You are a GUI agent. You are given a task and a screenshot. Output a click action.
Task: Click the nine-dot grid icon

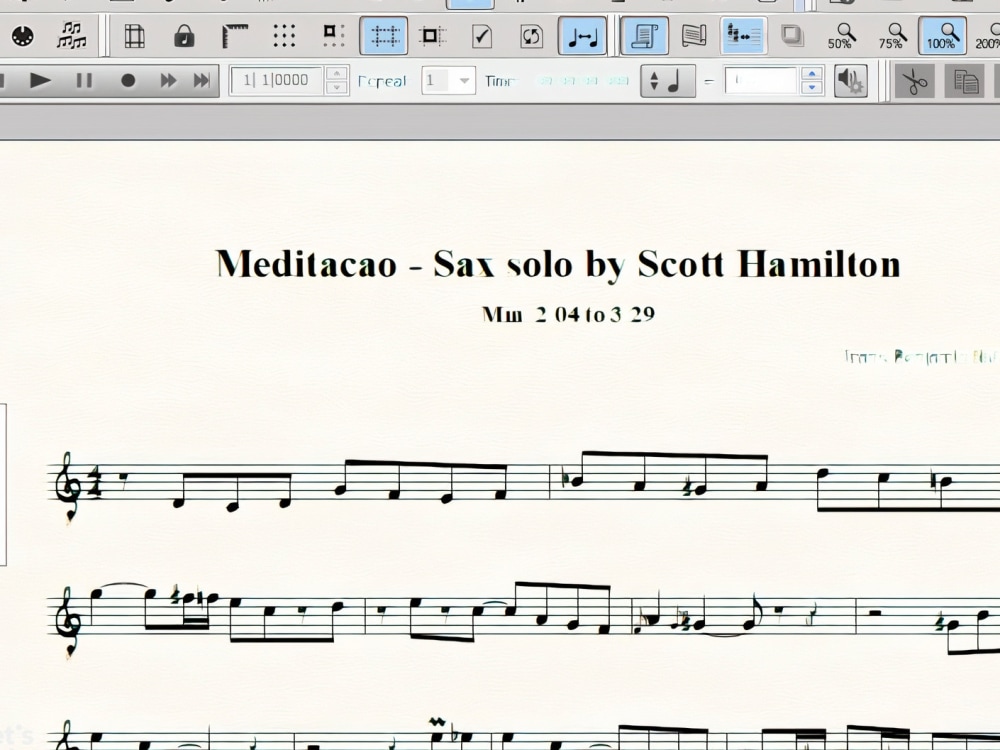click(284, 36)
